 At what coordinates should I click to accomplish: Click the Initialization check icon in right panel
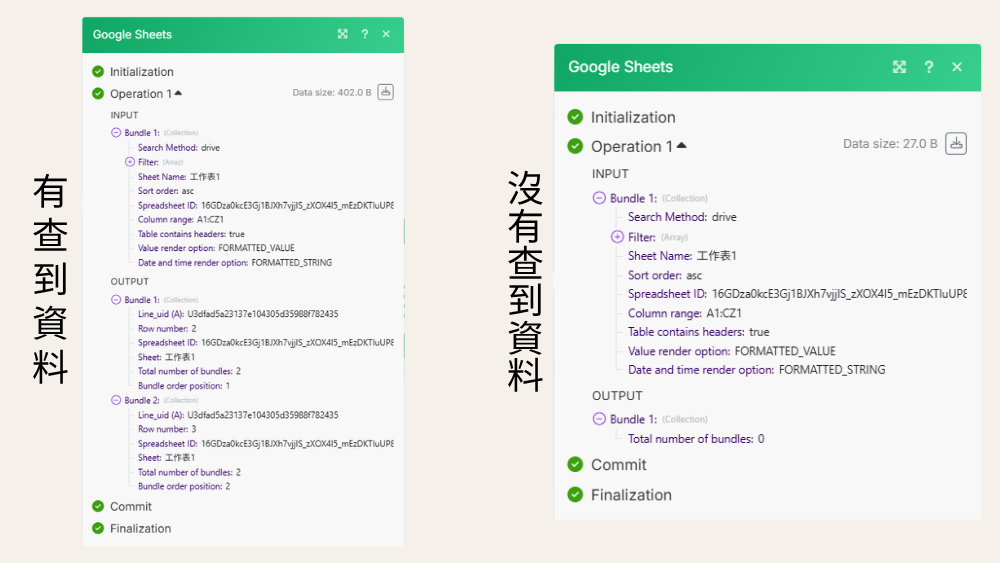(x=575, y=117)
